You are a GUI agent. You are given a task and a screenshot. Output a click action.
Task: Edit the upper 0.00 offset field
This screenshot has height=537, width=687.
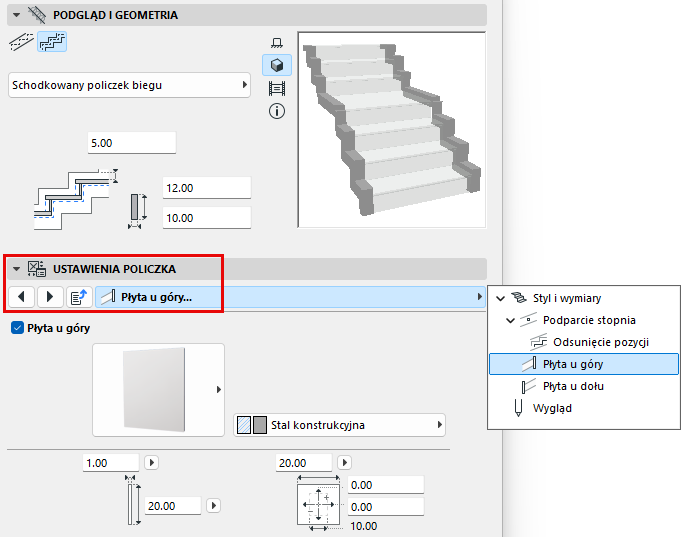click(x=386, y=485)
